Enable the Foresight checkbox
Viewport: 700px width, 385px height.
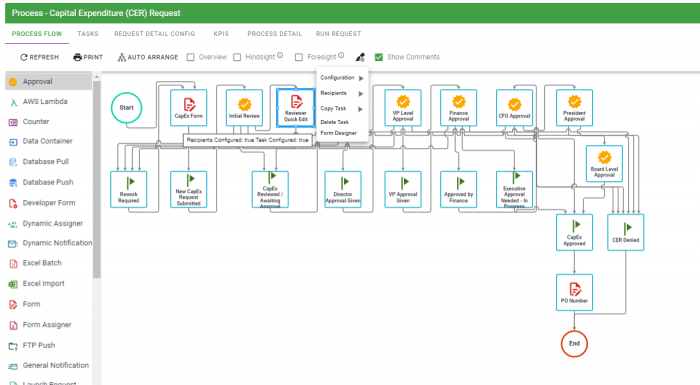click(x=299, y=57)
